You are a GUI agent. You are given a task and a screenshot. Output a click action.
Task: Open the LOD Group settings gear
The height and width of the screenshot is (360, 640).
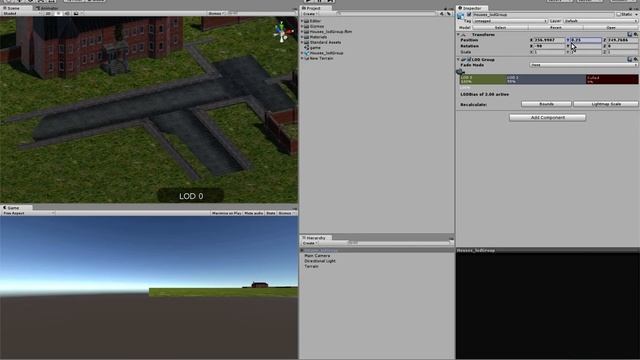pyautogui.click(x=636, y=60)
